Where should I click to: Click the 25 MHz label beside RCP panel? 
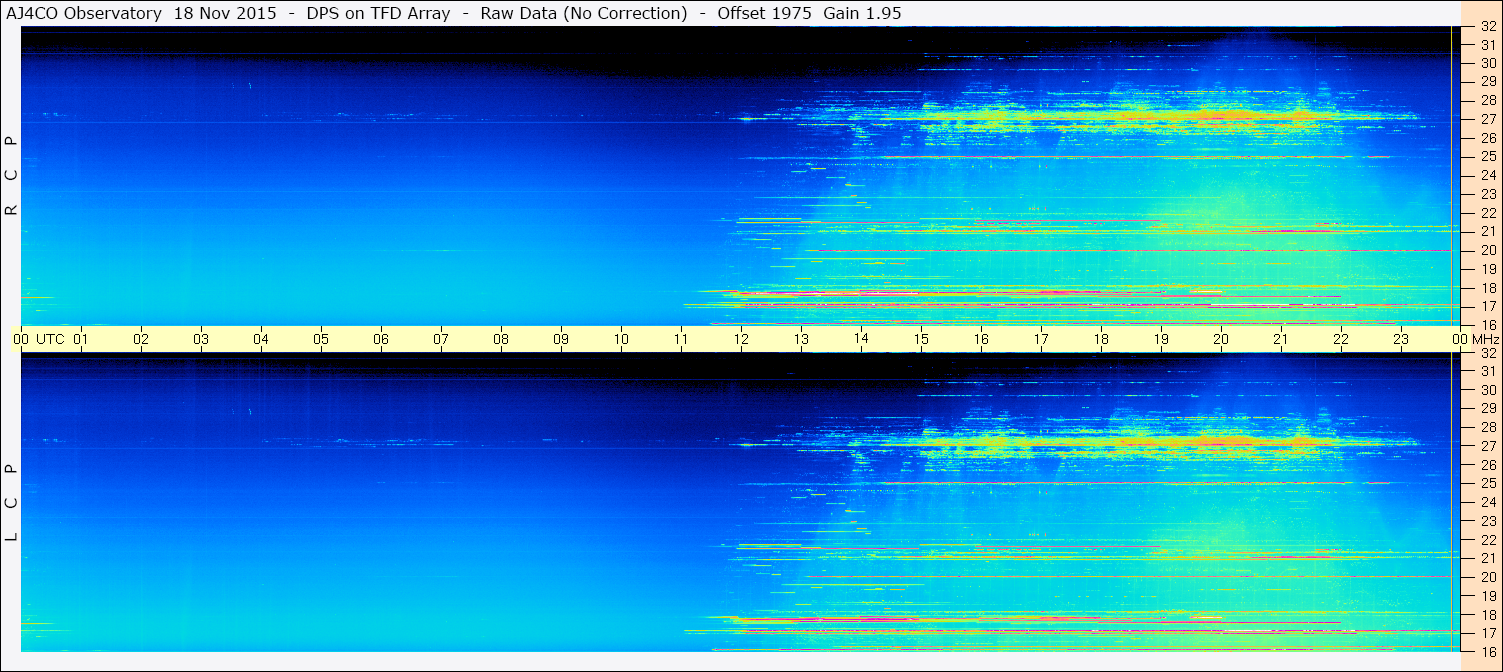point(1488,157)
